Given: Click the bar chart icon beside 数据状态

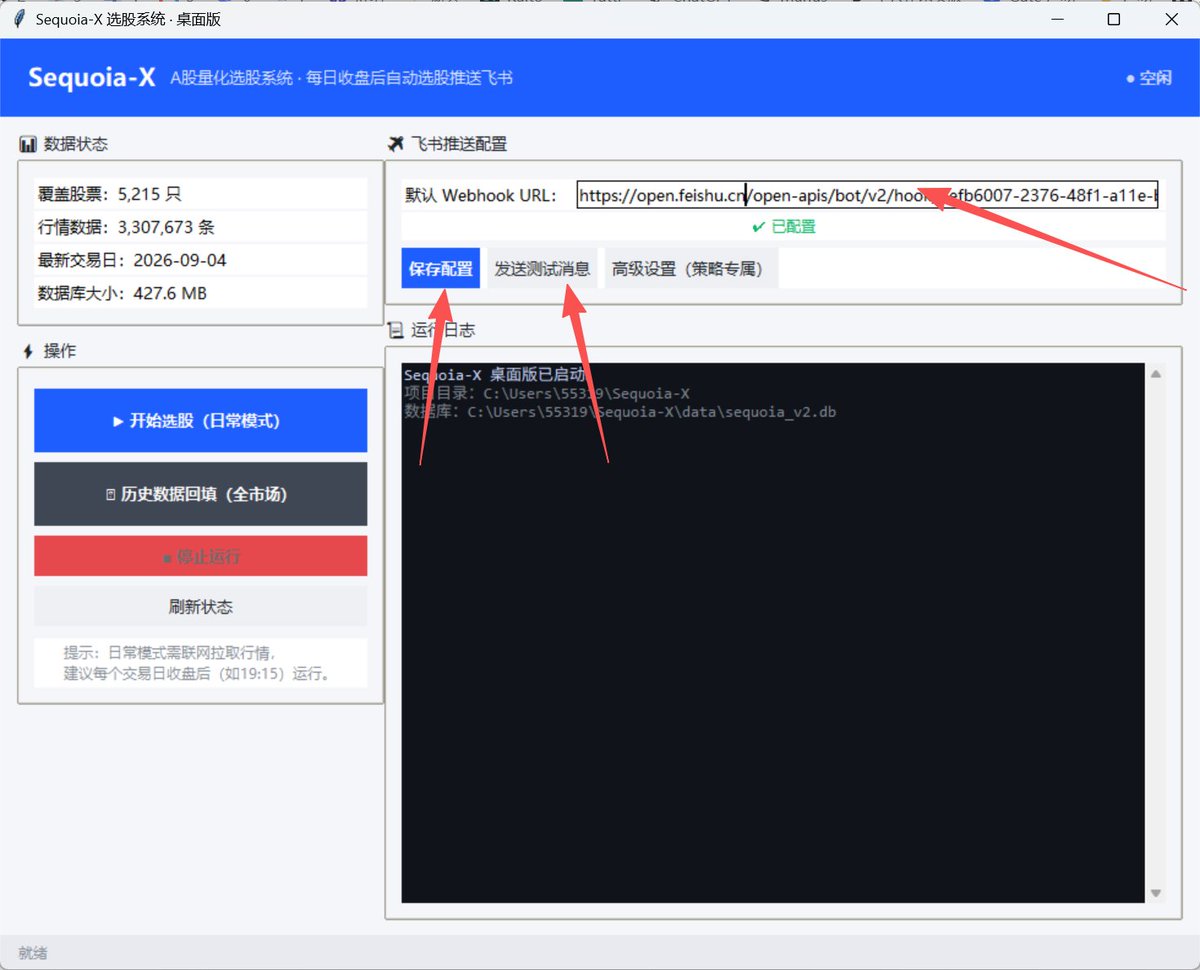Looking at the screenshot, I should coord(28,144).
